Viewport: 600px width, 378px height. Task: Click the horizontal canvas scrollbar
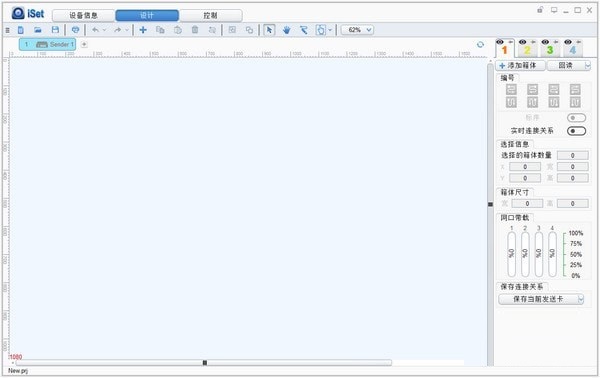(x=204, y=362)
